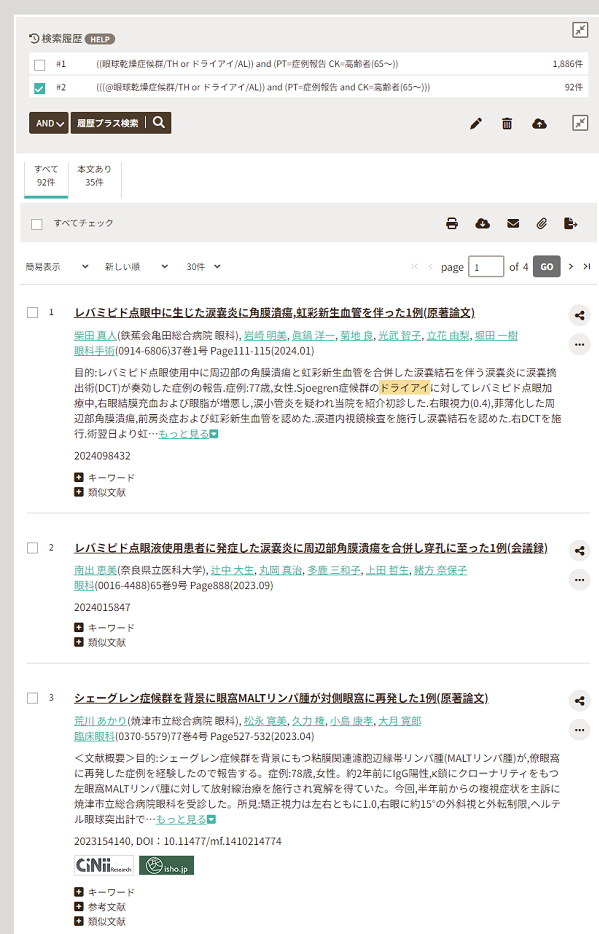Open the more-options menu for result 1

pos(579,344)
